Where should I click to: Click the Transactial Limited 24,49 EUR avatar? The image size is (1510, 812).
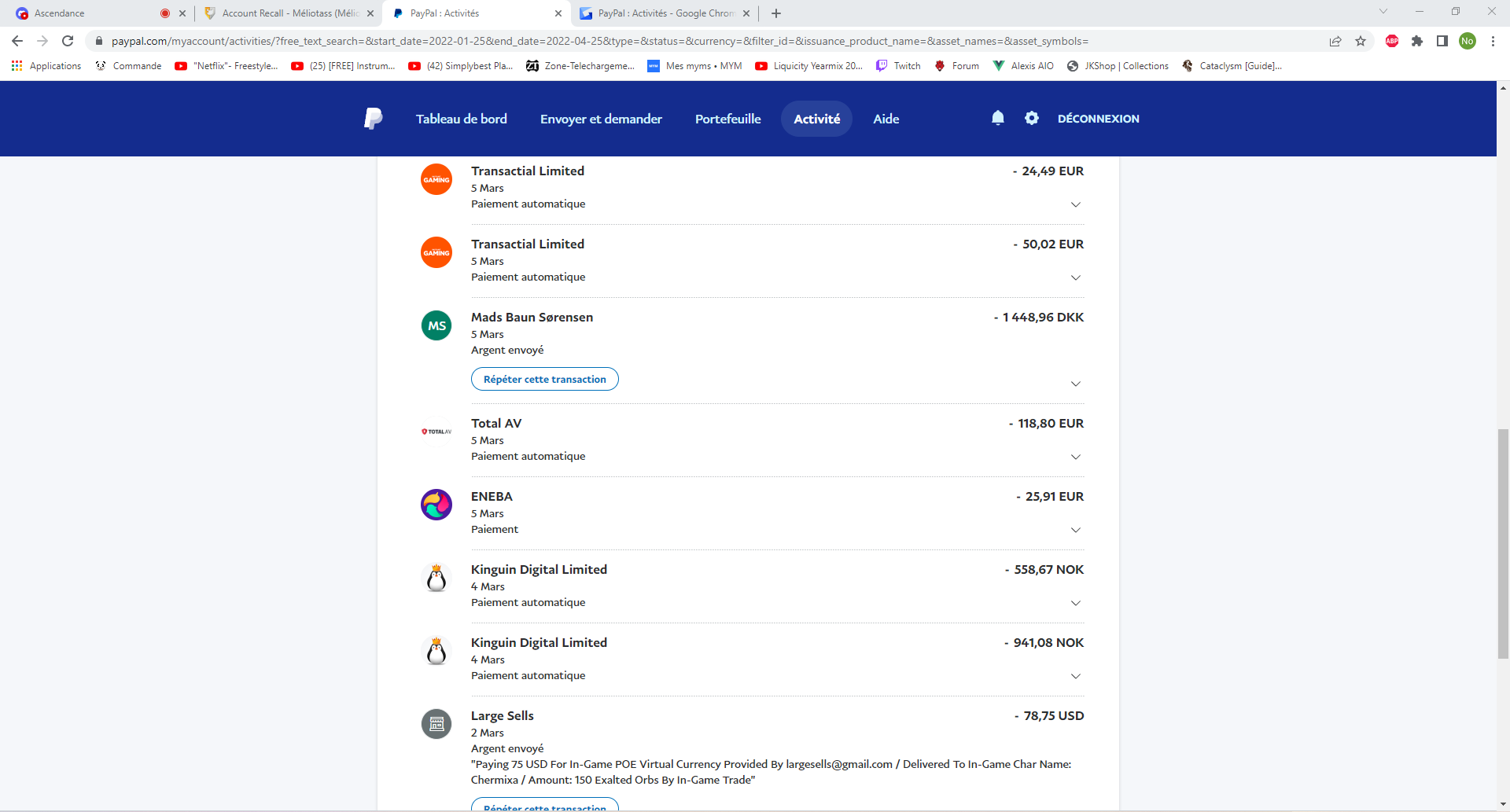tap(436, 179)
